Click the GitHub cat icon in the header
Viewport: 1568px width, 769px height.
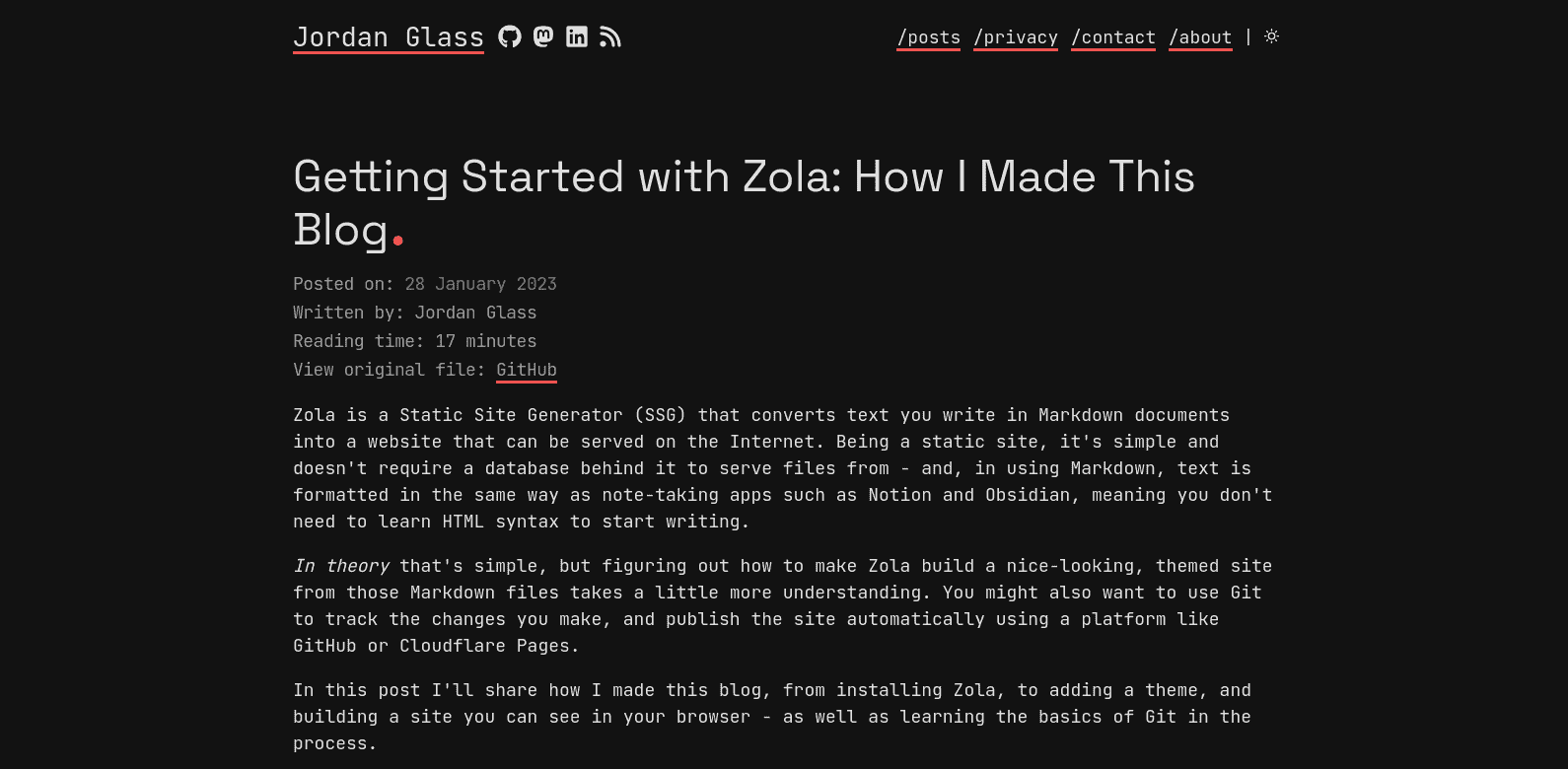coord(510,36)
